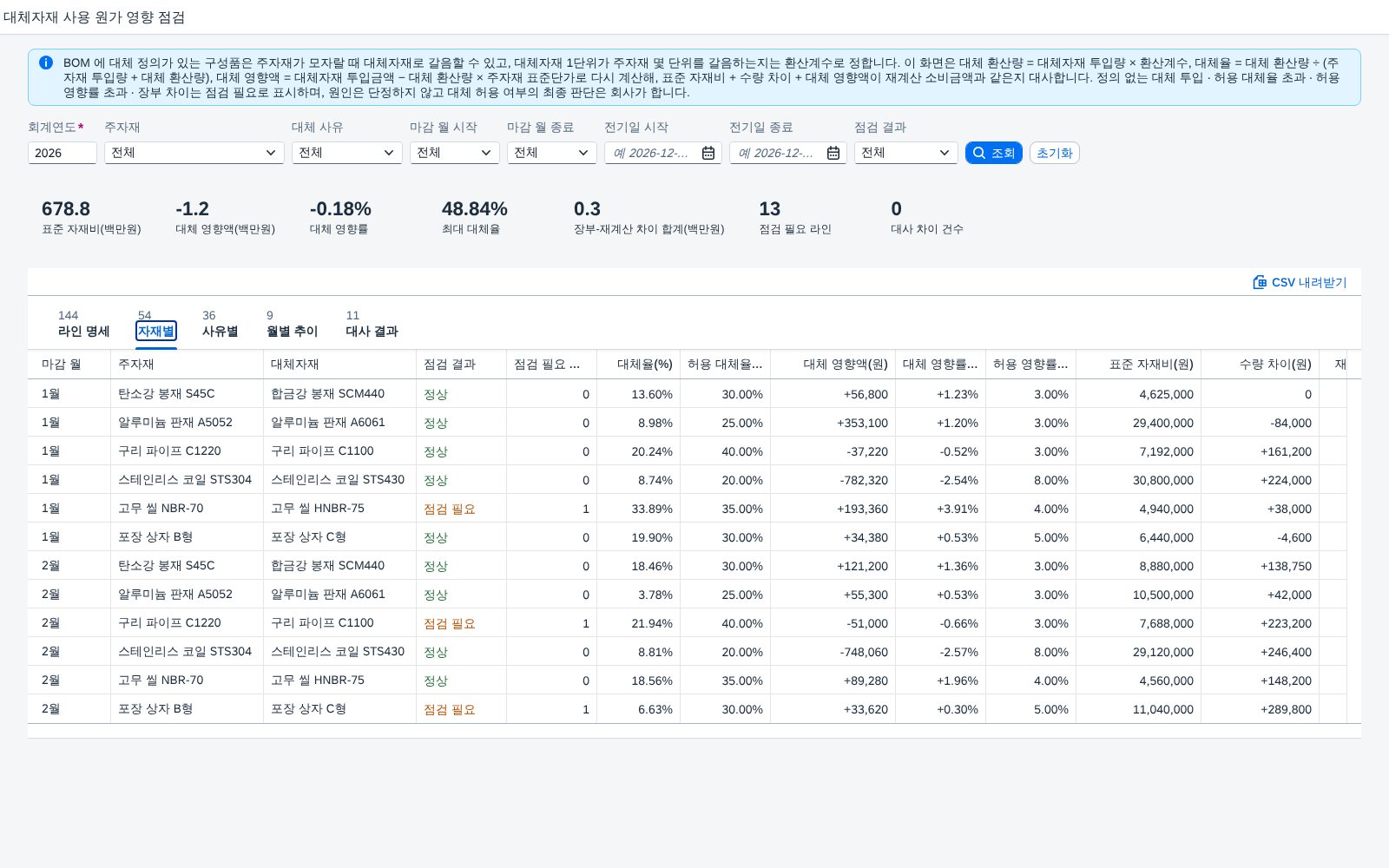1389x868 pixels.
Task: Click the 13 점검 필요 라인 KPI value
Action: pos(770,209)
